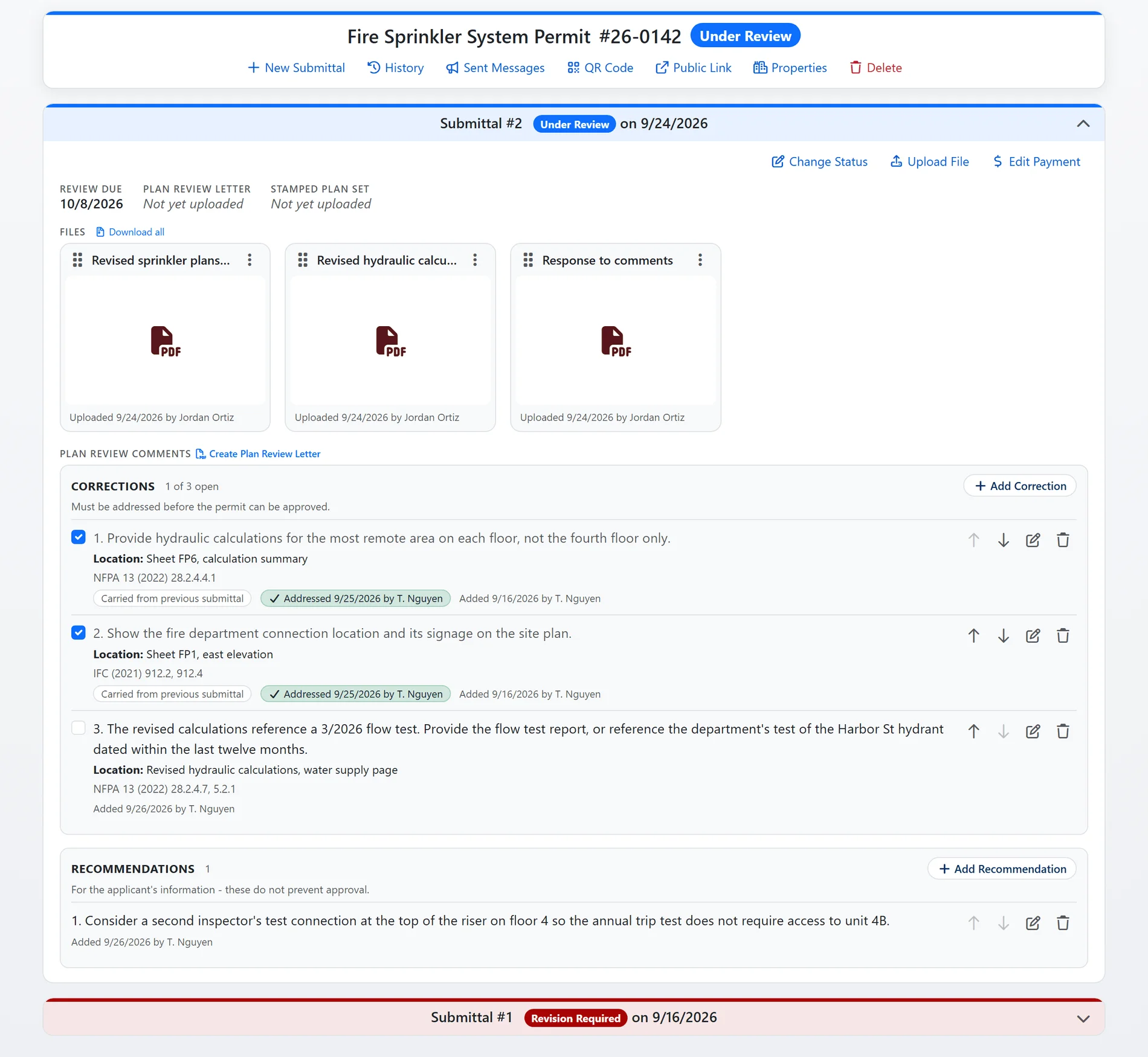Click Addressed badge on correction 1
This screenshot has height=1057, width=1148.
point(356,599)
